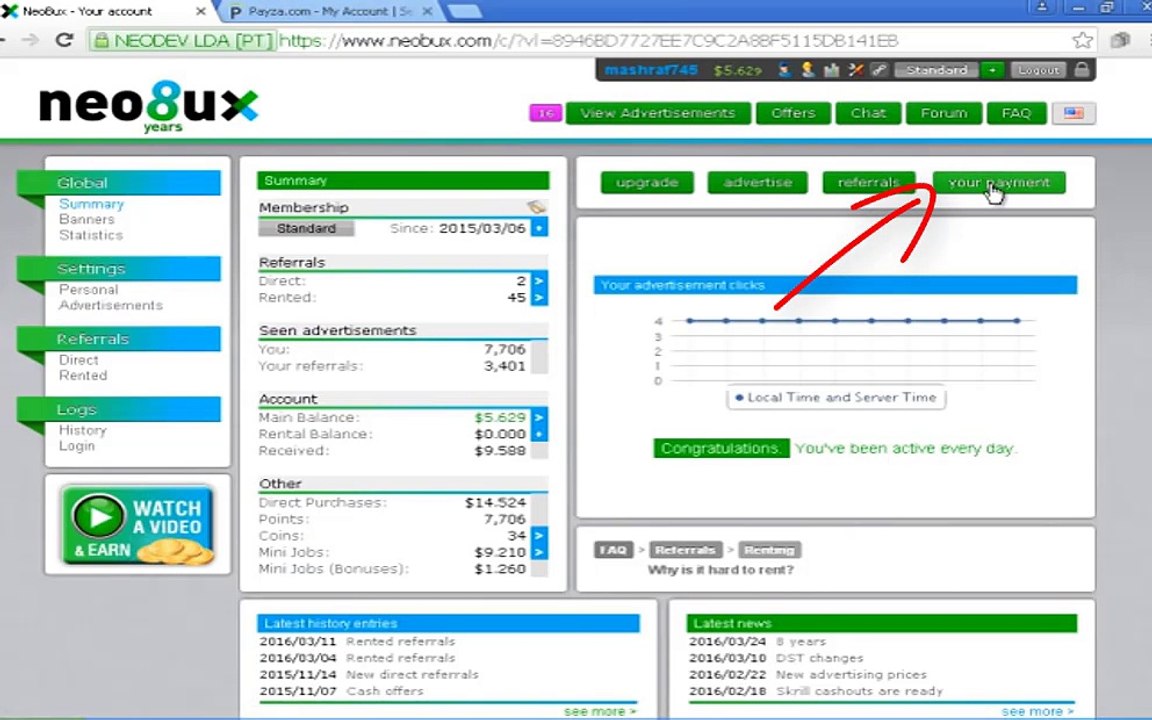The image size is (1152, 720).
Task: Click the grey FAQ breadcrumb tag
Action: (613, 550)
